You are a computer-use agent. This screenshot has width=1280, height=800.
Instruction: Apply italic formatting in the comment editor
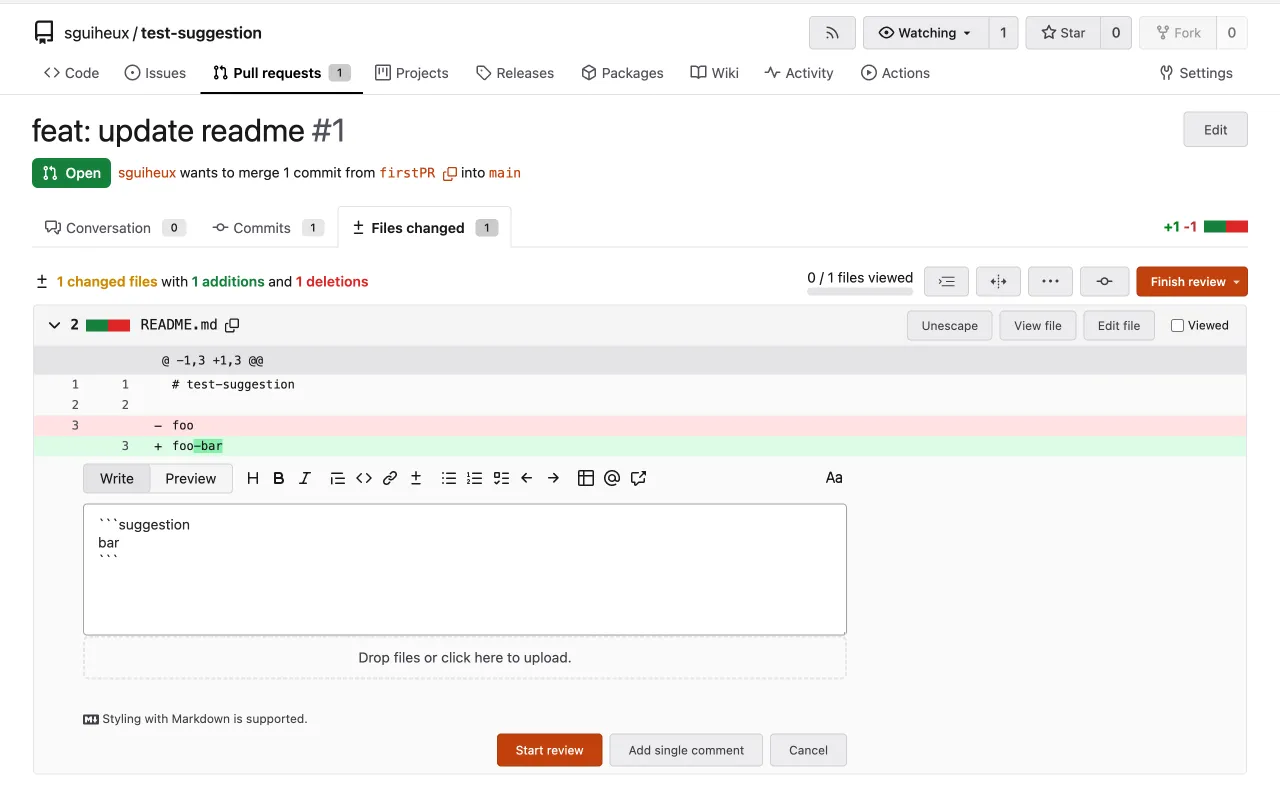[x=305, y=478]
